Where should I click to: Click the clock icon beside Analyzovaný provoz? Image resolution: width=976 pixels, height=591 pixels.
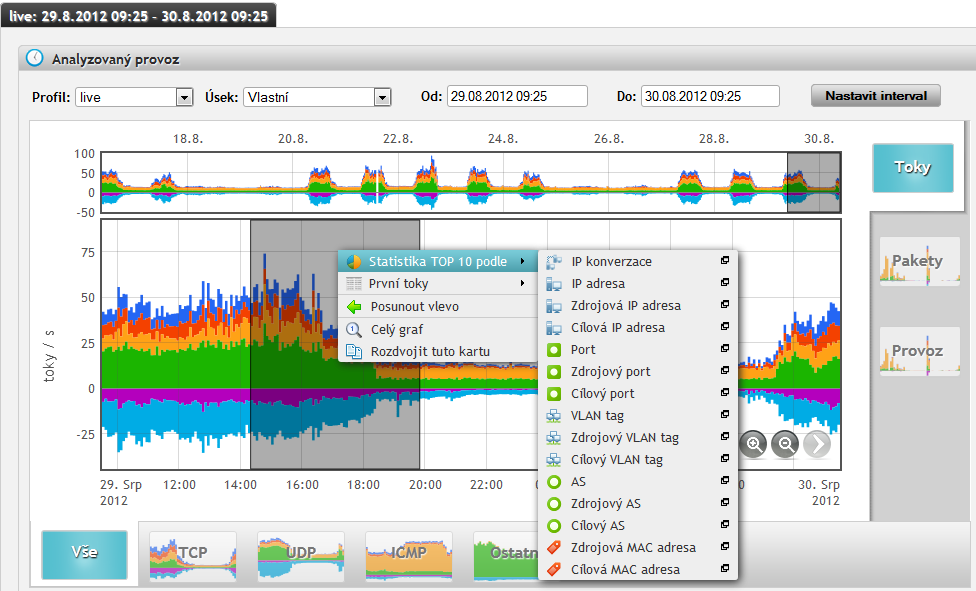[x=35, y=59]
